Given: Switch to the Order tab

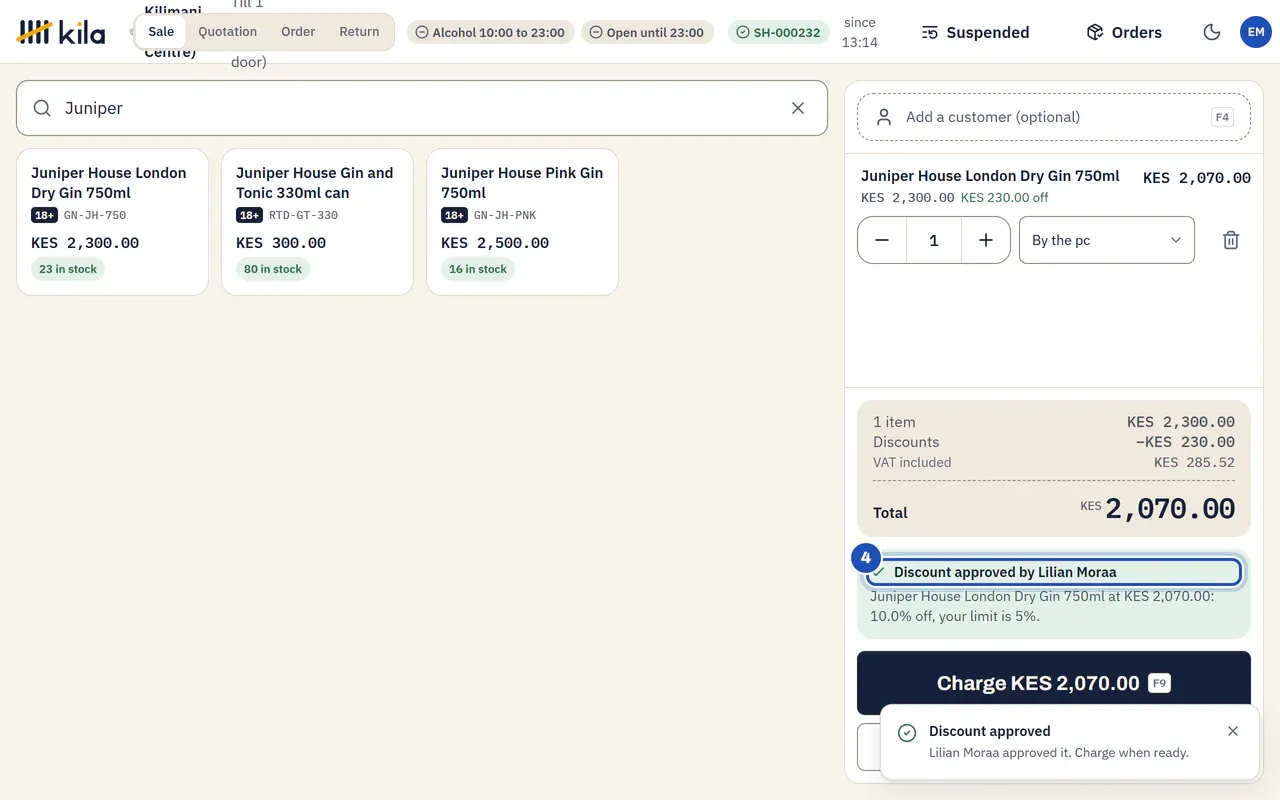Looking at the screenshot, I should pyautogui.click(x=298, y=32).
